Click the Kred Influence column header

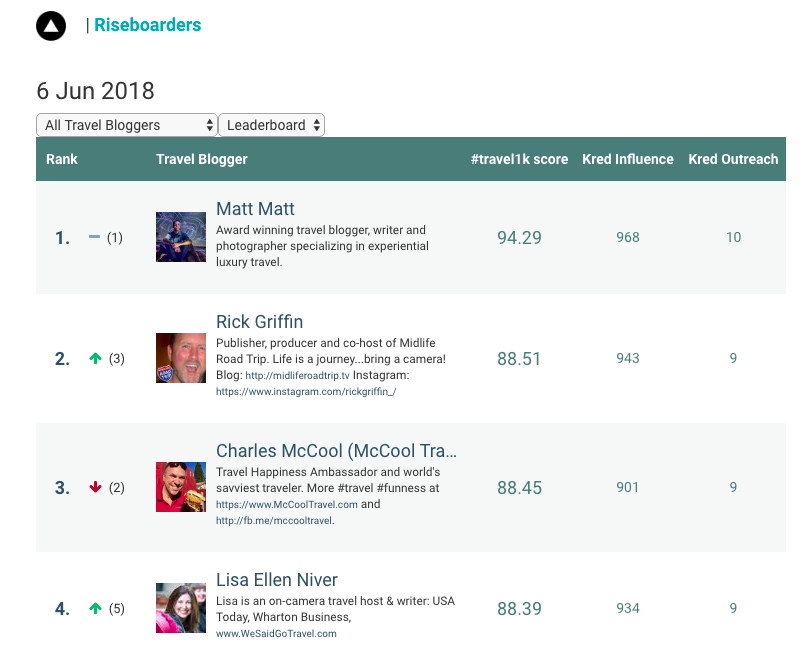click(x=628, y=159)
